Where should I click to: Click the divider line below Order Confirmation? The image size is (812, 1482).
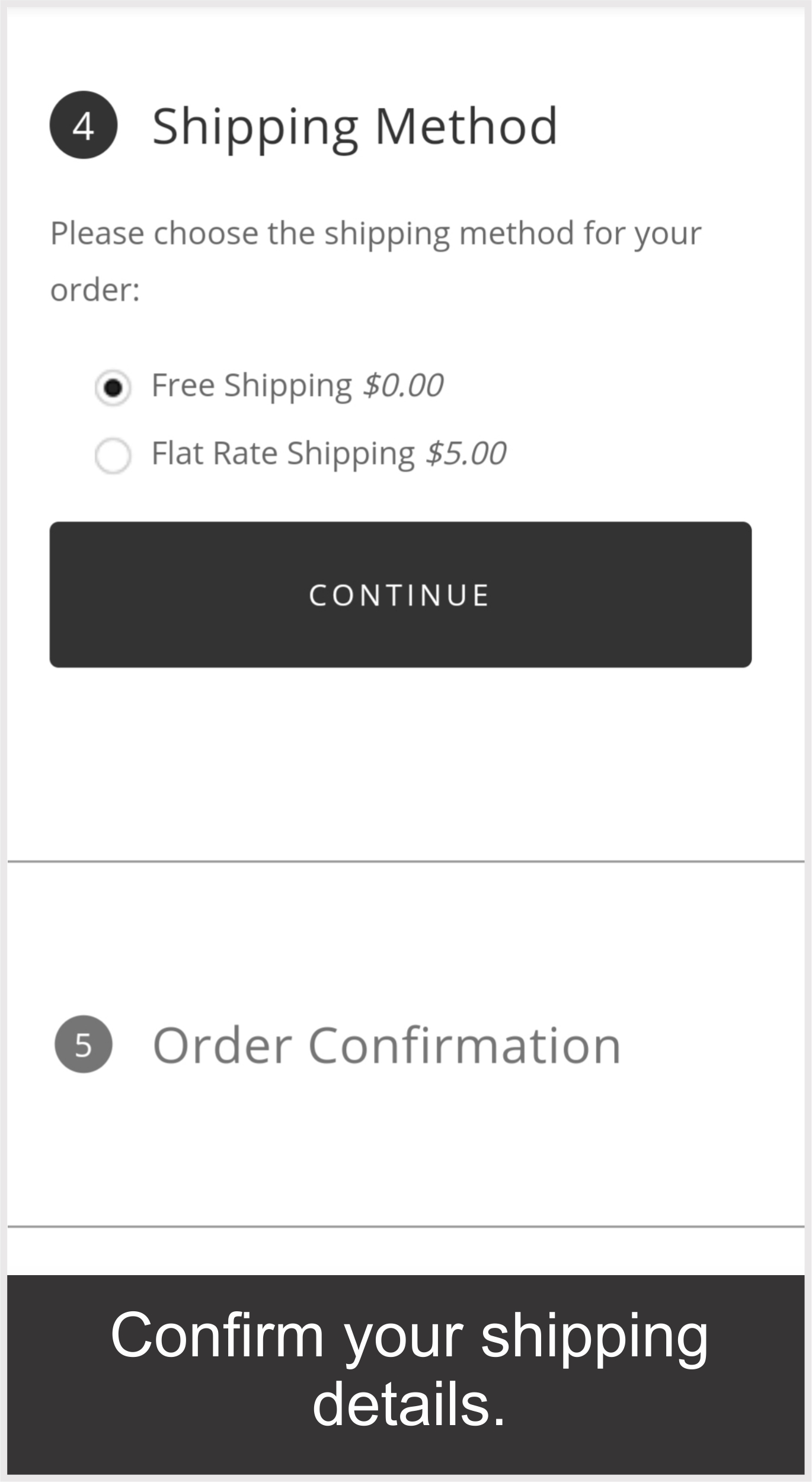pos(406,1226)
